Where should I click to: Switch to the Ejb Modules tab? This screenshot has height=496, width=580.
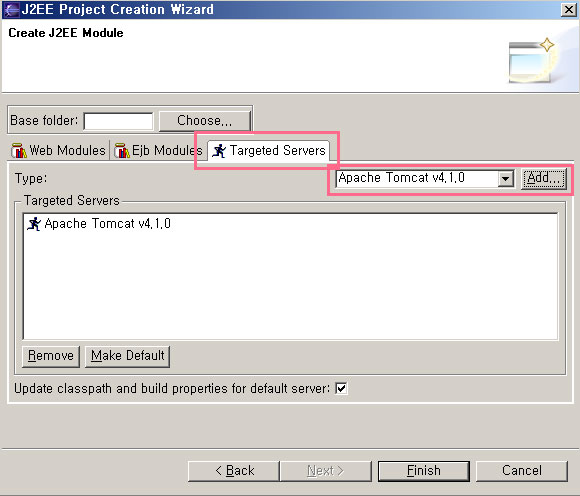point(158,151)
